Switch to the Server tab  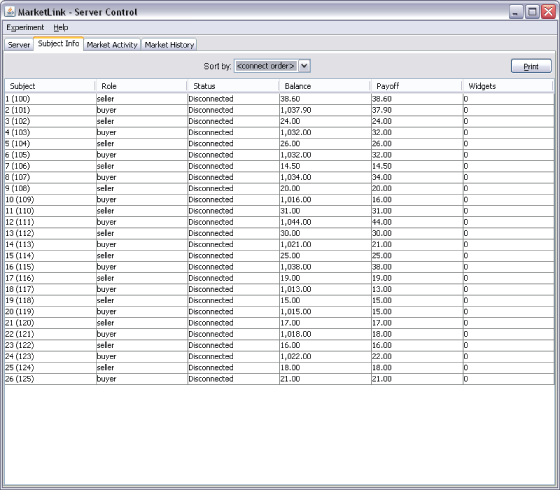[x=19, y=45]
